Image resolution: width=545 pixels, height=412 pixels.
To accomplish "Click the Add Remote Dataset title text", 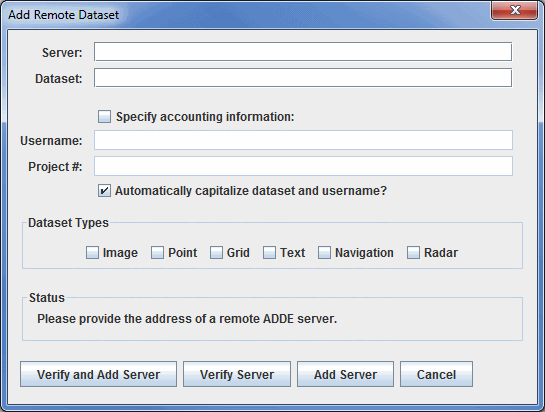I will click(x=63, y=15).
